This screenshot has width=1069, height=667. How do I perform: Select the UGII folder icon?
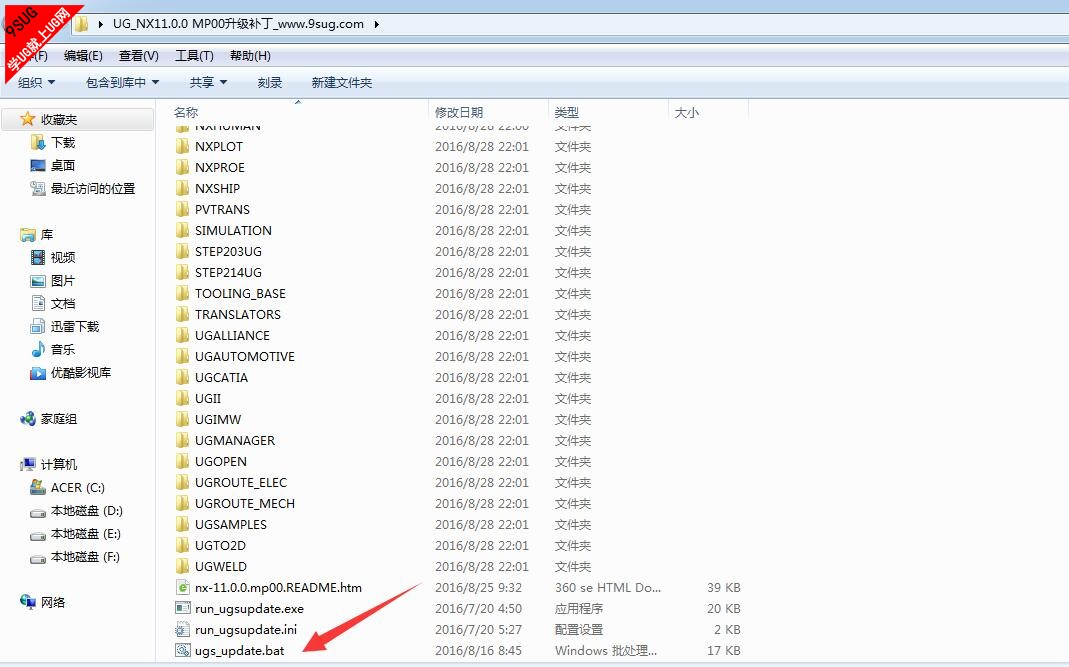(183, 398)
